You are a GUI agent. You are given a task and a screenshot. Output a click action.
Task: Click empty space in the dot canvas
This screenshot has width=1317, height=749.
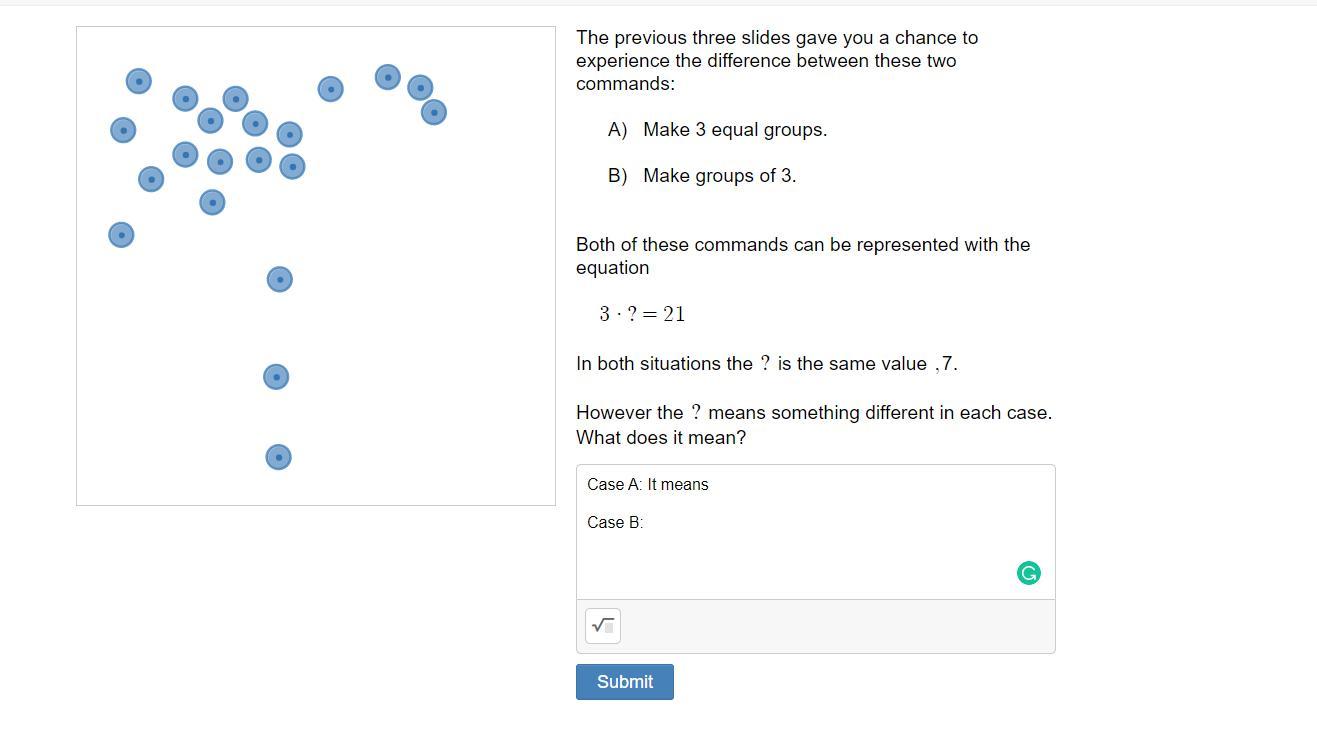point(430,350)
